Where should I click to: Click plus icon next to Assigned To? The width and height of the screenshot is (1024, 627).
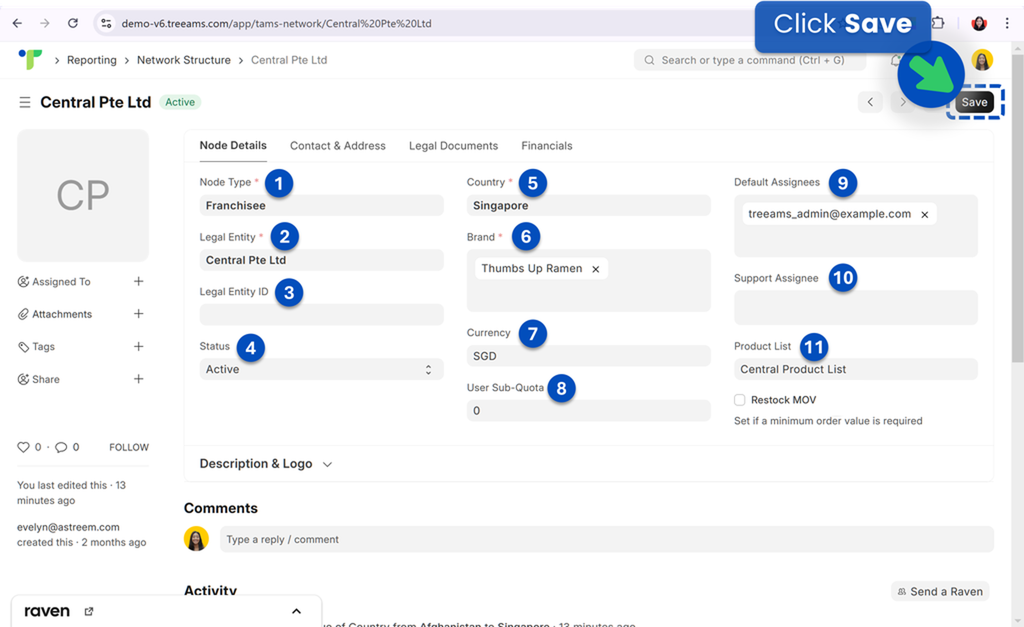(139, 282)
